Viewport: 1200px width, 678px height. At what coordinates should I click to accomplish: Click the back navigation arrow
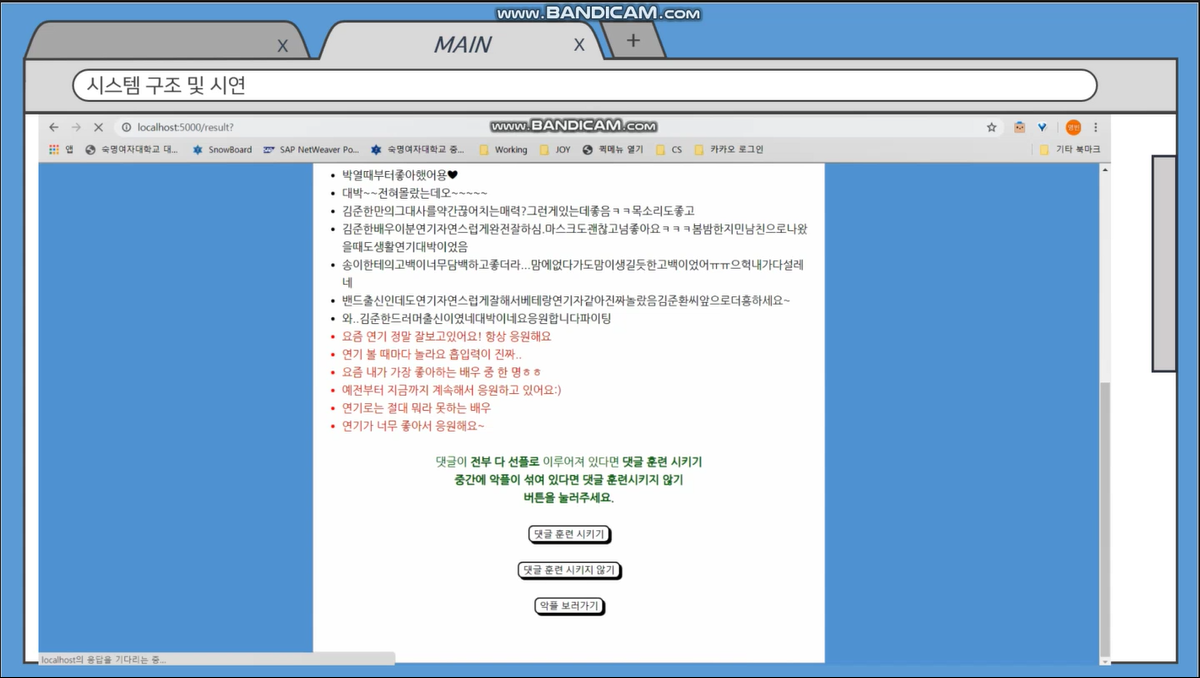pyautogui.click(x=54, y=127)
